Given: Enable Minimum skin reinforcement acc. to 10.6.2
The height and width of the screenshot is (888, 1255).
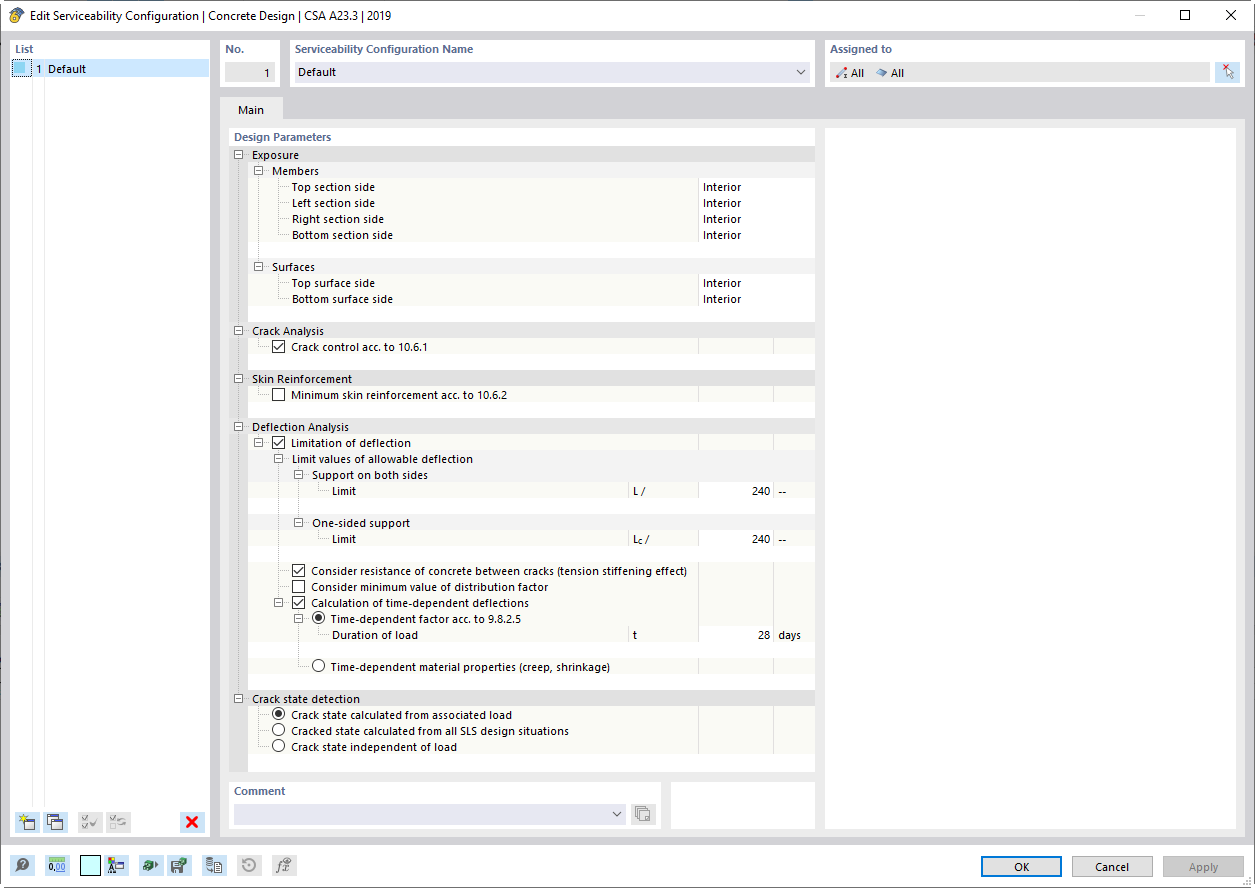Looking at the screenshot, I should [x=278, y=394].
